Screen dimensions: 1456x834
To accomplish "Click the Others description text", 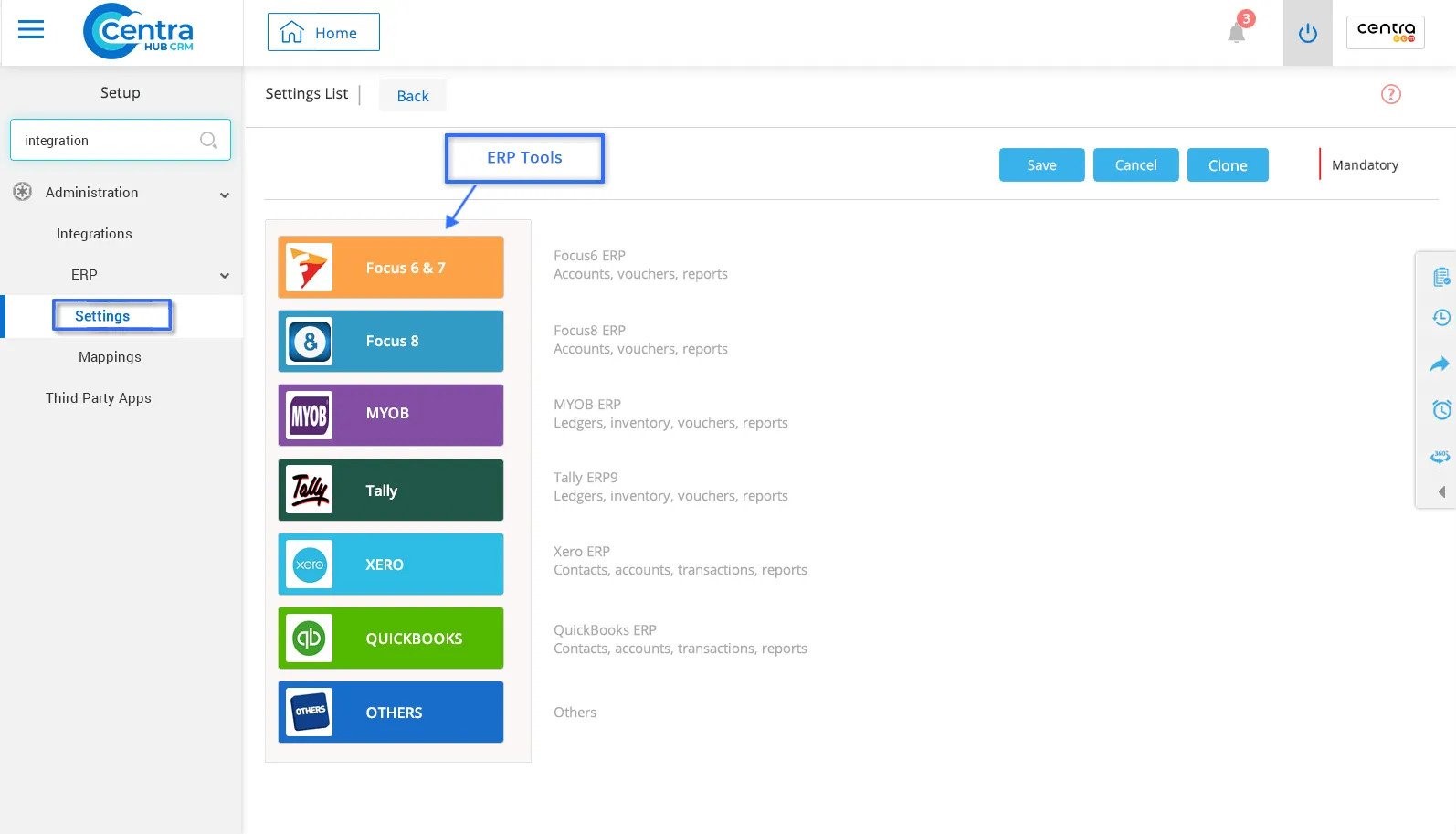I will point(575,713).
